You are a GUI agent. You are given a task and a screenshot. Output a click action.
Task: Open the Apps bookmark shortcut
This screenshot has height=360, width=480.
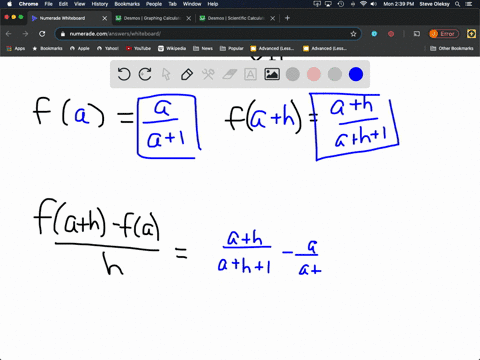[x=16, y=48]
